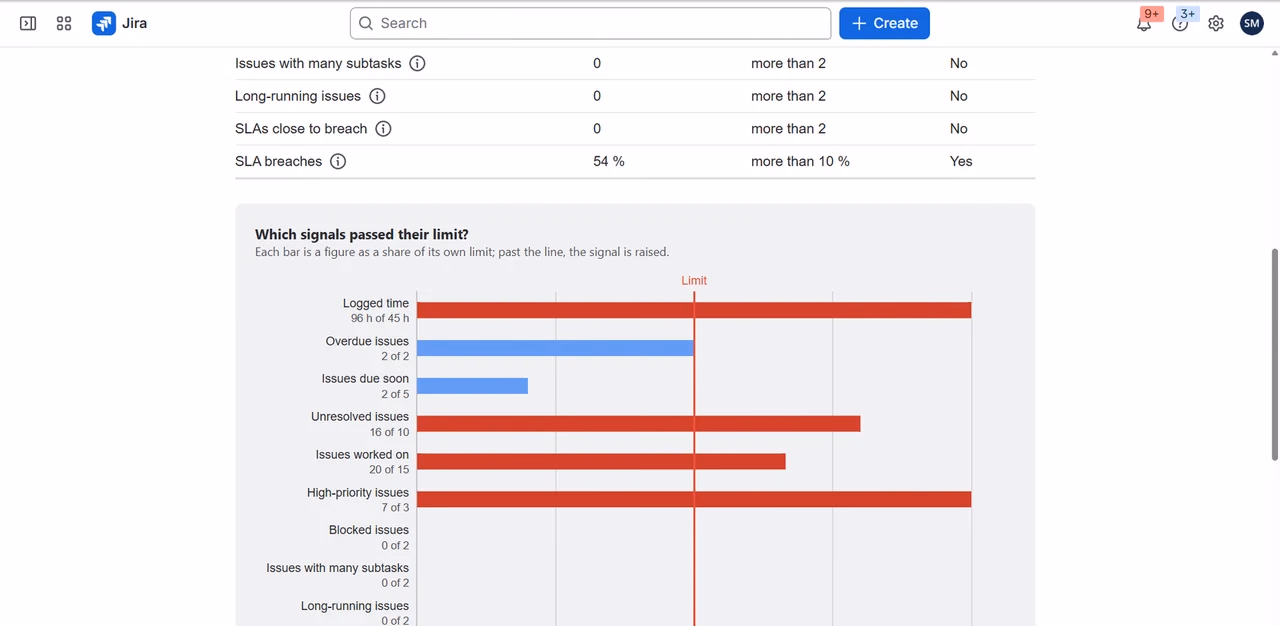Open the notifications bell
This screenshot has width=1280, height=626.
point(1144,23)
